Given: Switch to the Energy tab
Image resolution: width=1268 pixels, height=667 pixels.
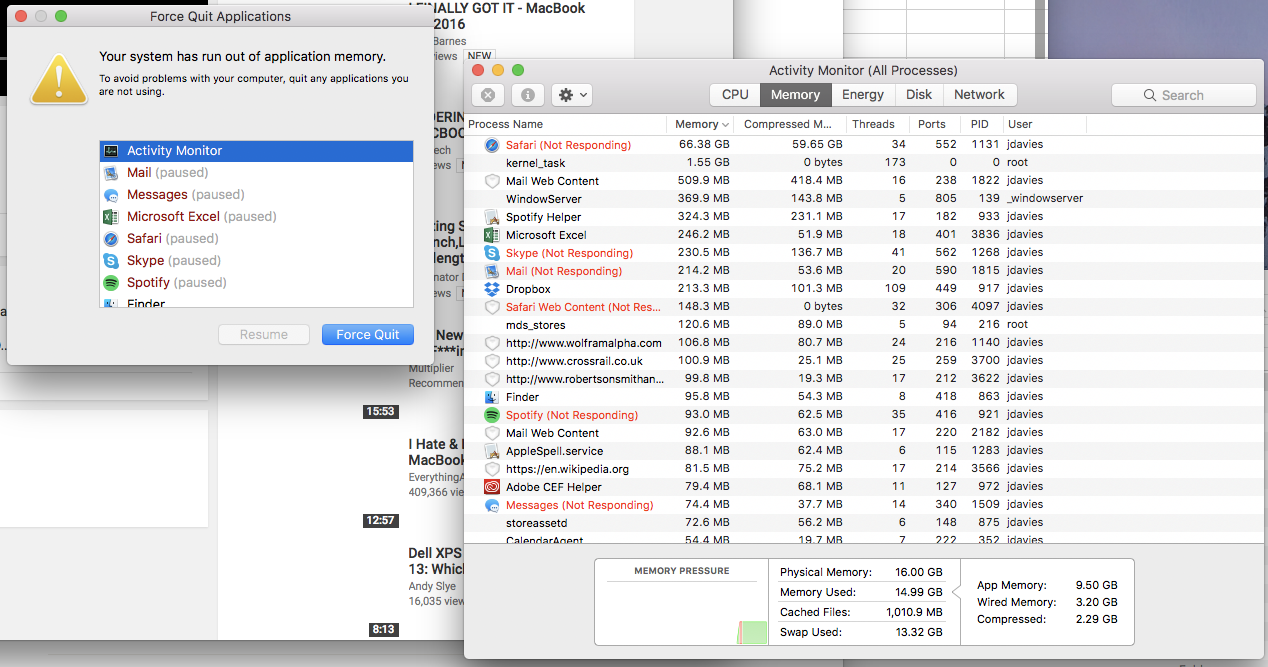Looking at the screenshot, I should pyautogui.click(x=863, y=95).
